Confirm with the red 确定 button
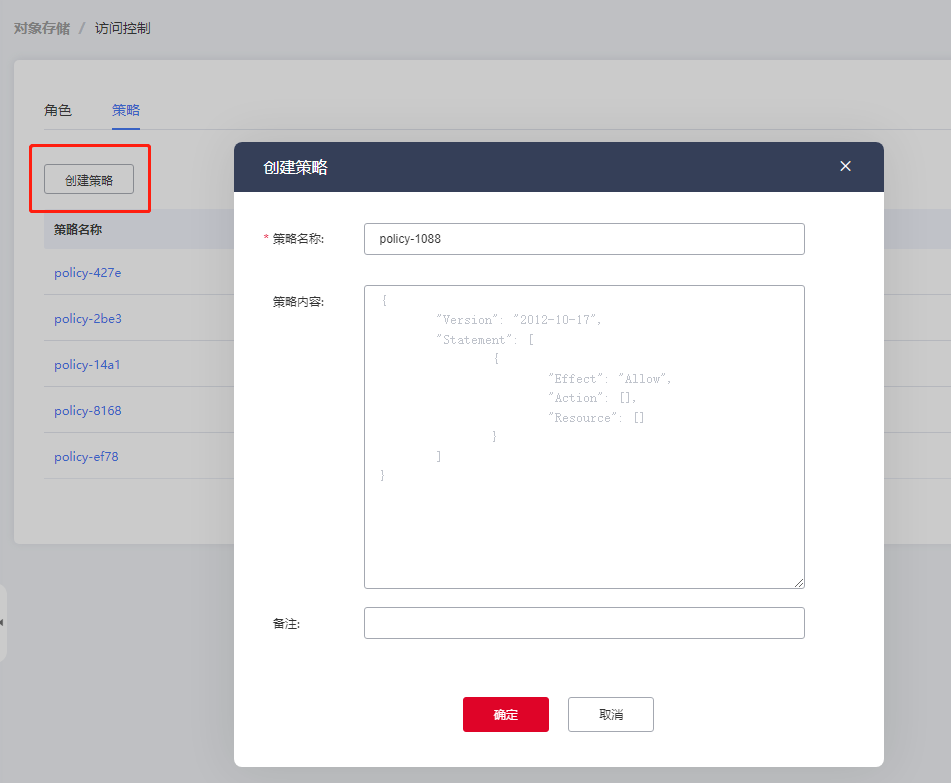This screenshot has width=951, height=783. (x=505, y=715)
